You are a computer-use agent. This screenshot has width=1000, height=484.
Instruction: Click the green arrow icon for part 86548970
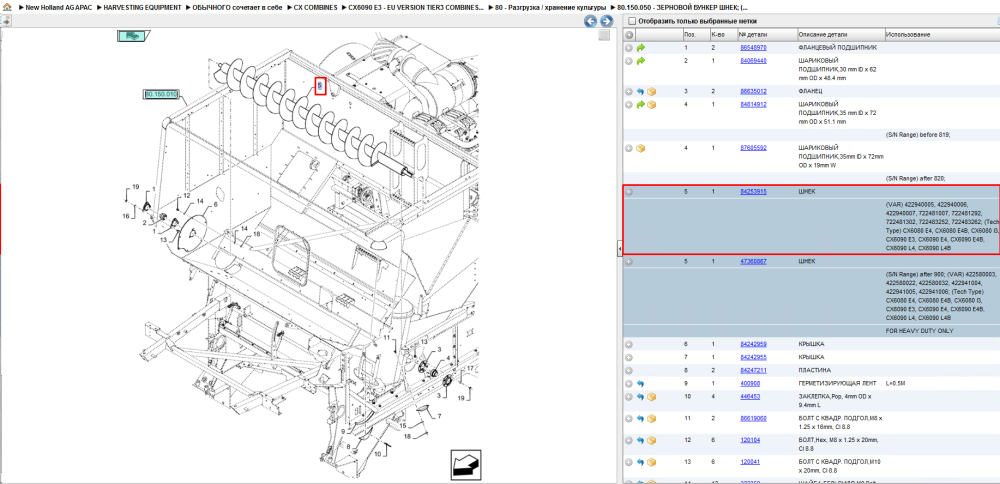pyautogui.click(x=641, y=48)
